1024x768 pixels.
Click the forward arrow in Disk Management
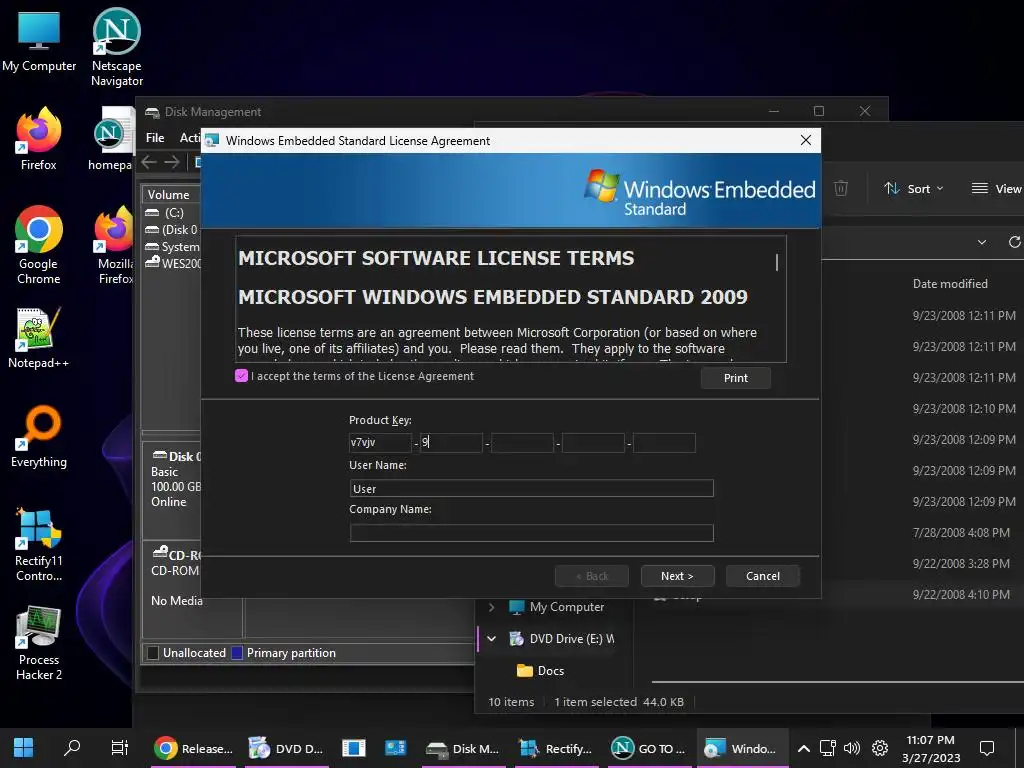pos(172,162)
